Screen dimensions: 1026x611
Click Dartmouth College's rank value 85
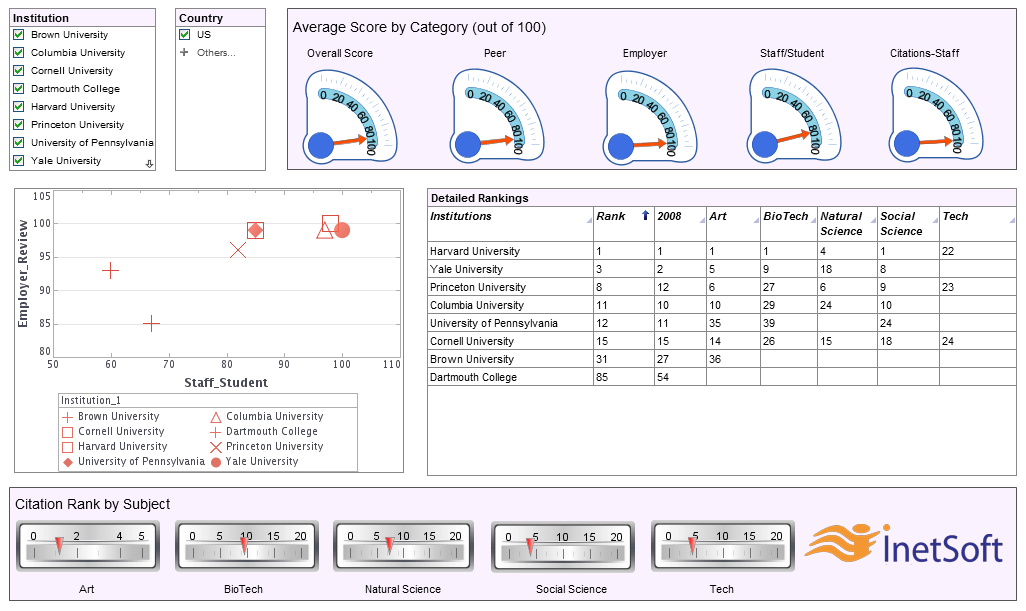(x=602, y=377)
